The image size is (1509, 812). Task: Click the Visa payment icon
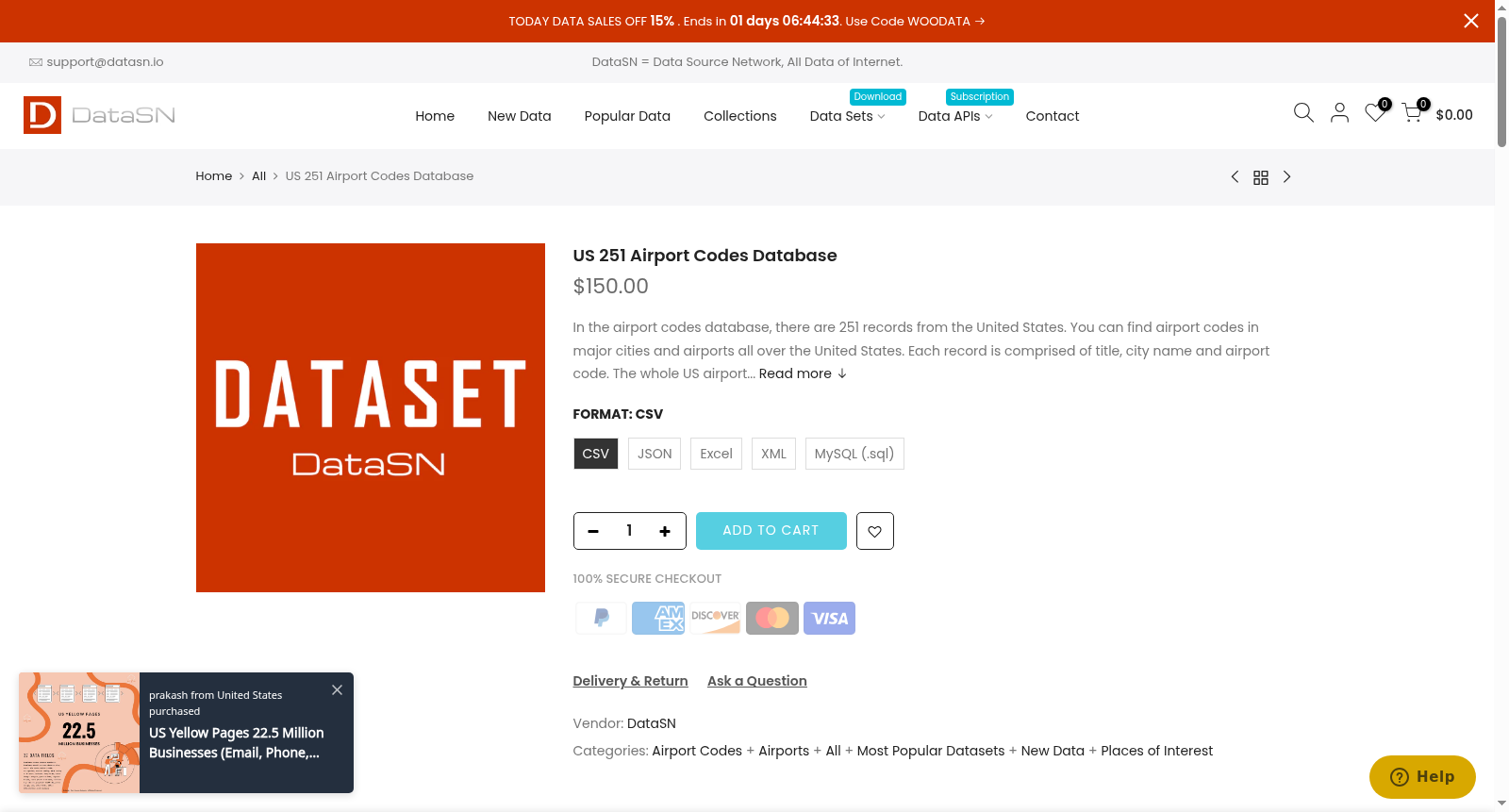[829, 618]
